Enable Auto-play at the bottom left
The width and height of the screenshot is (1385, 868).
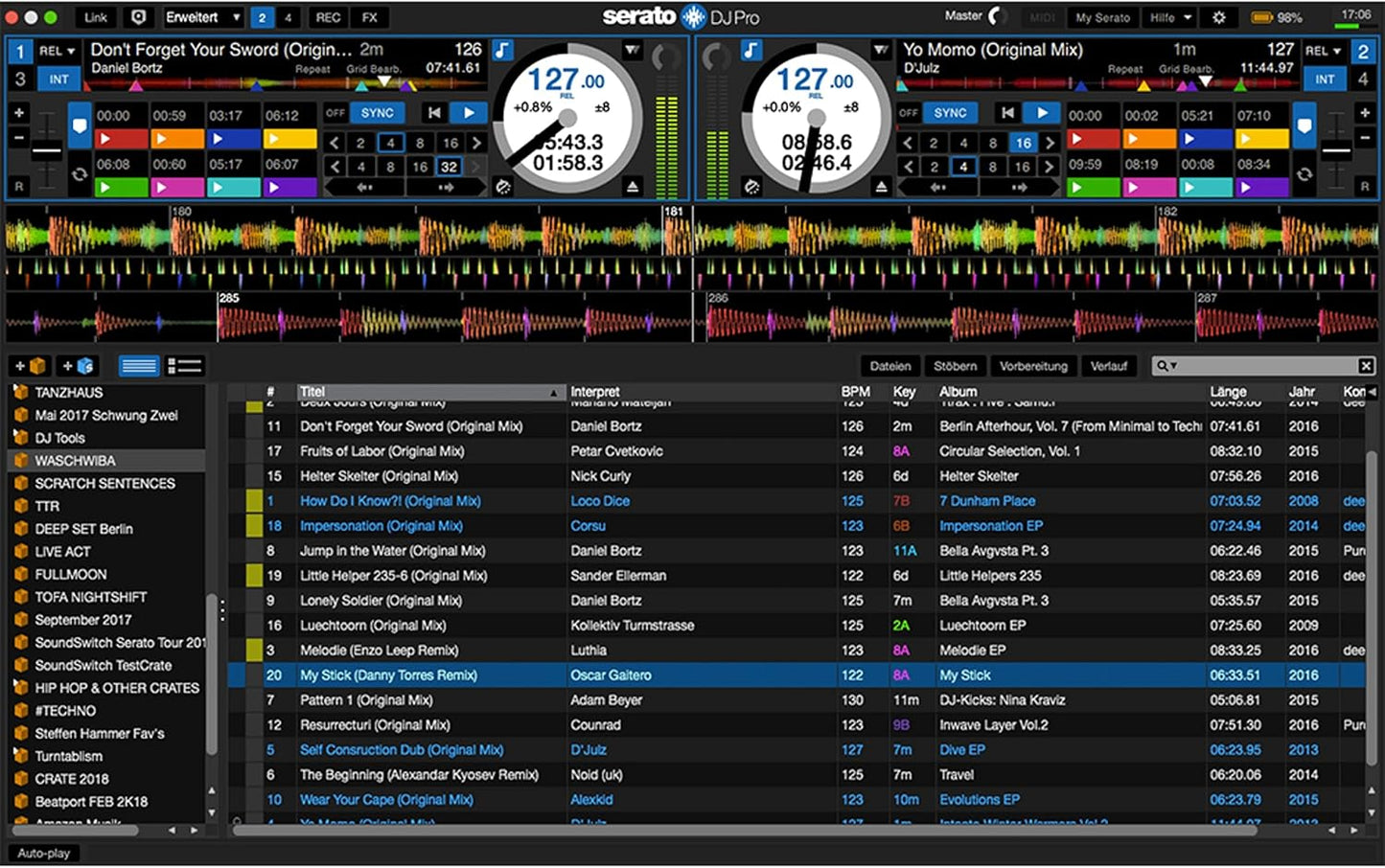pos(44,853)
